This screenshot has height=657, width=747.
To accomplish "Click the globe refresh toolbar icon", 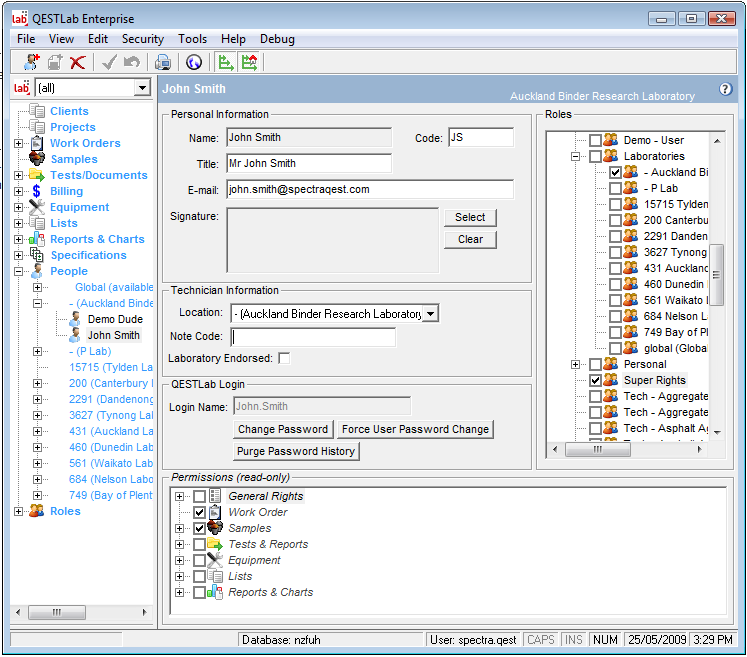I will point(194,63).
